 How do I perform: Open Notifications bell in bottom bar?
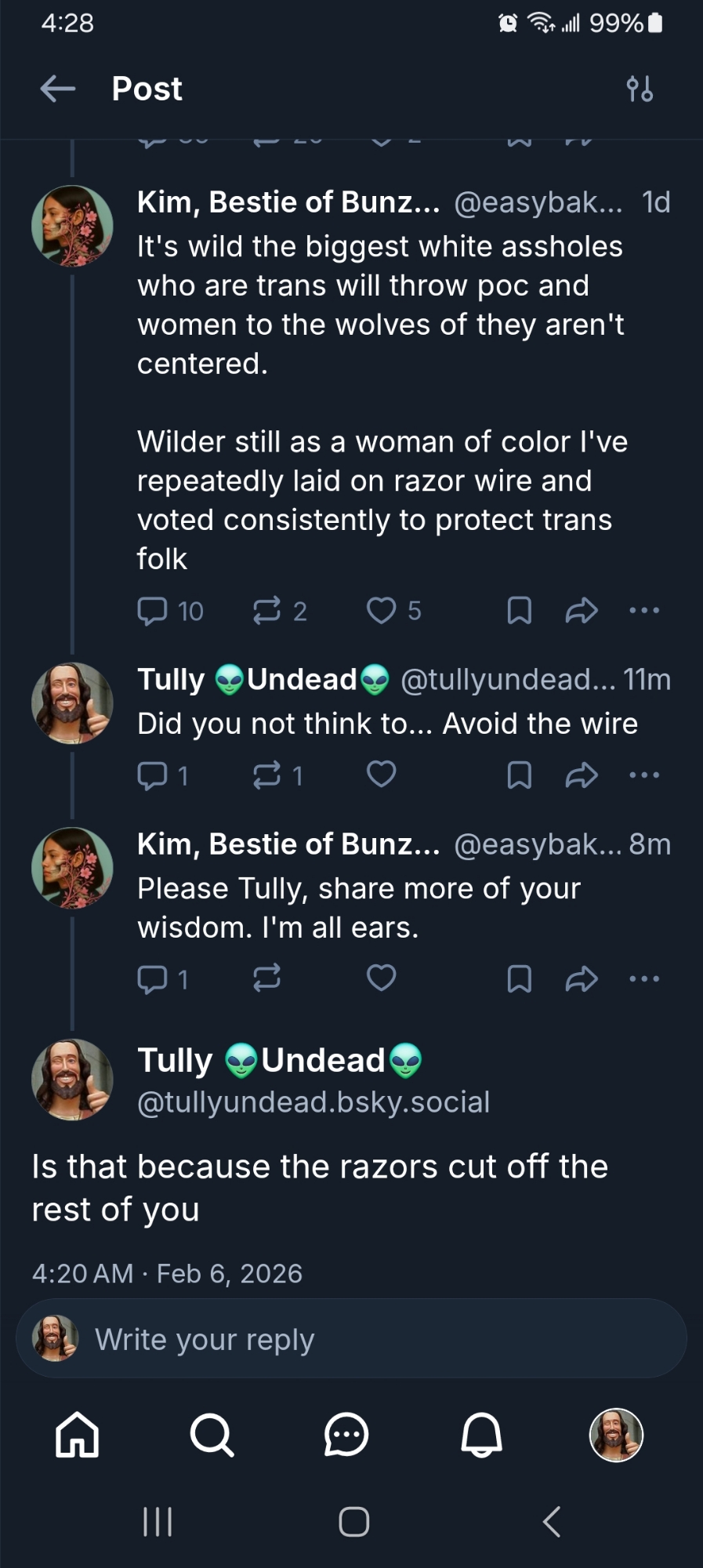[481, 1436]
